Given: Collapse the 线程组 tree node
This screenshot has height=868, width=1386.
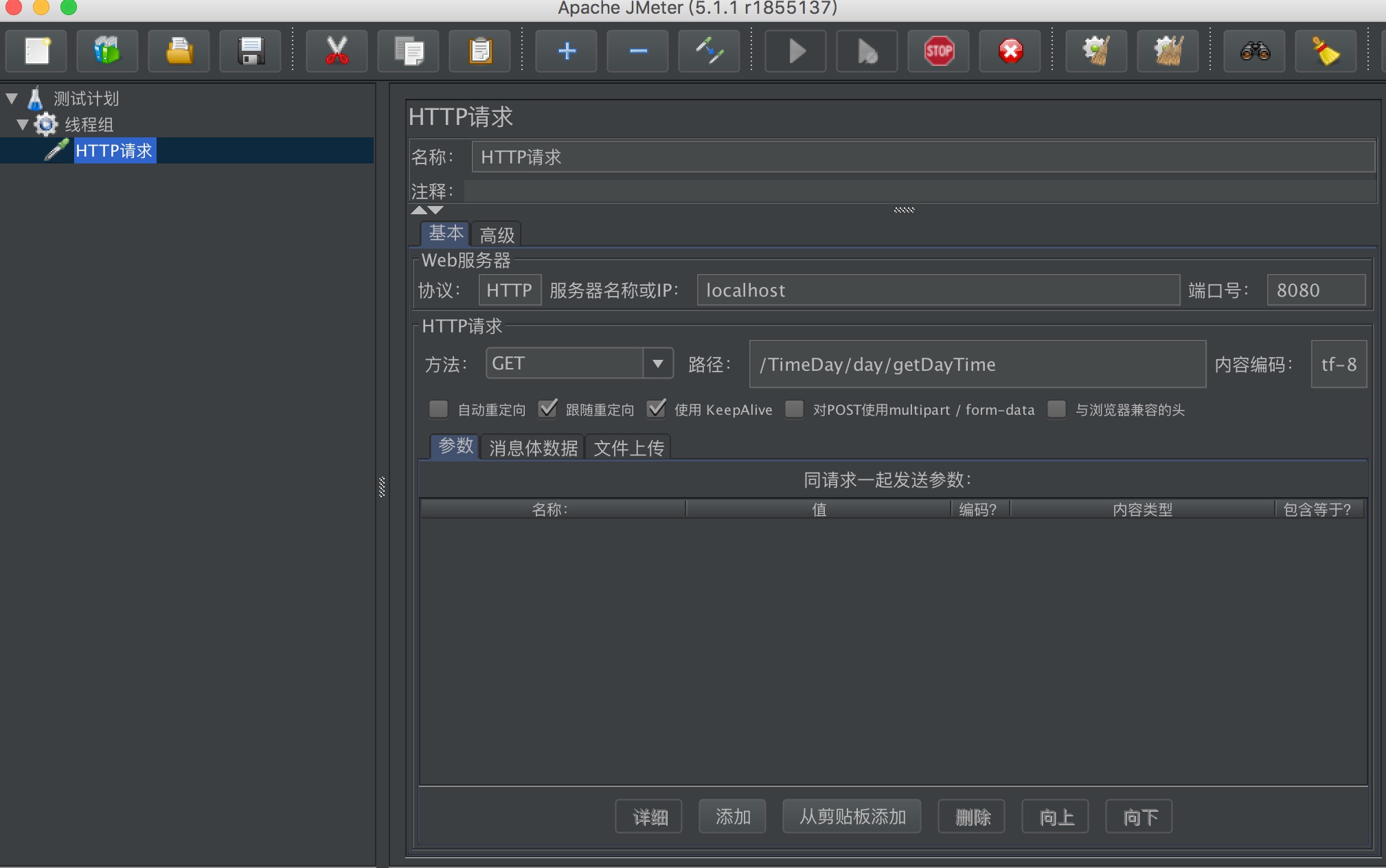Looking at the screenshot, I should (x=23, y=124).
